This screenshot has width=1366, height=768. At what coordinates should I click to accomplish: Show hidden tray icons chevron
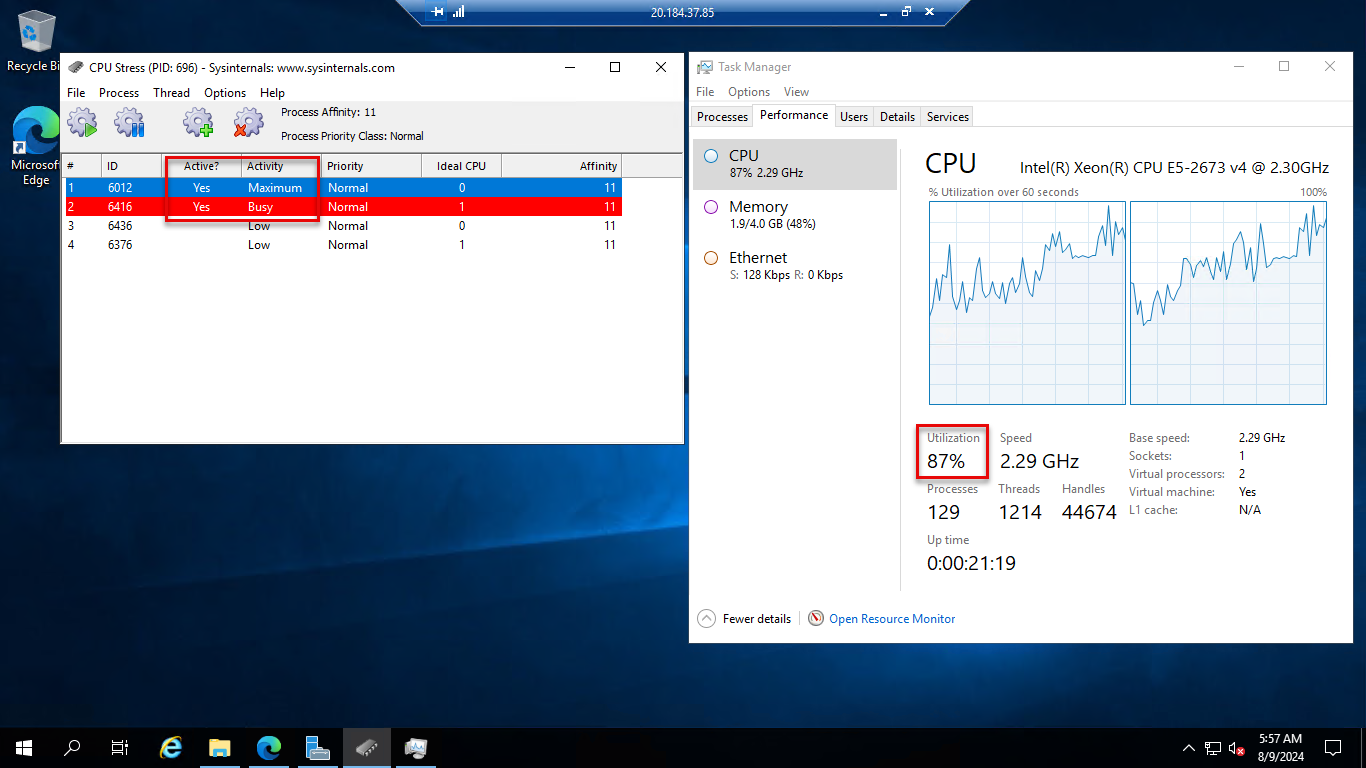point(1189,747)
